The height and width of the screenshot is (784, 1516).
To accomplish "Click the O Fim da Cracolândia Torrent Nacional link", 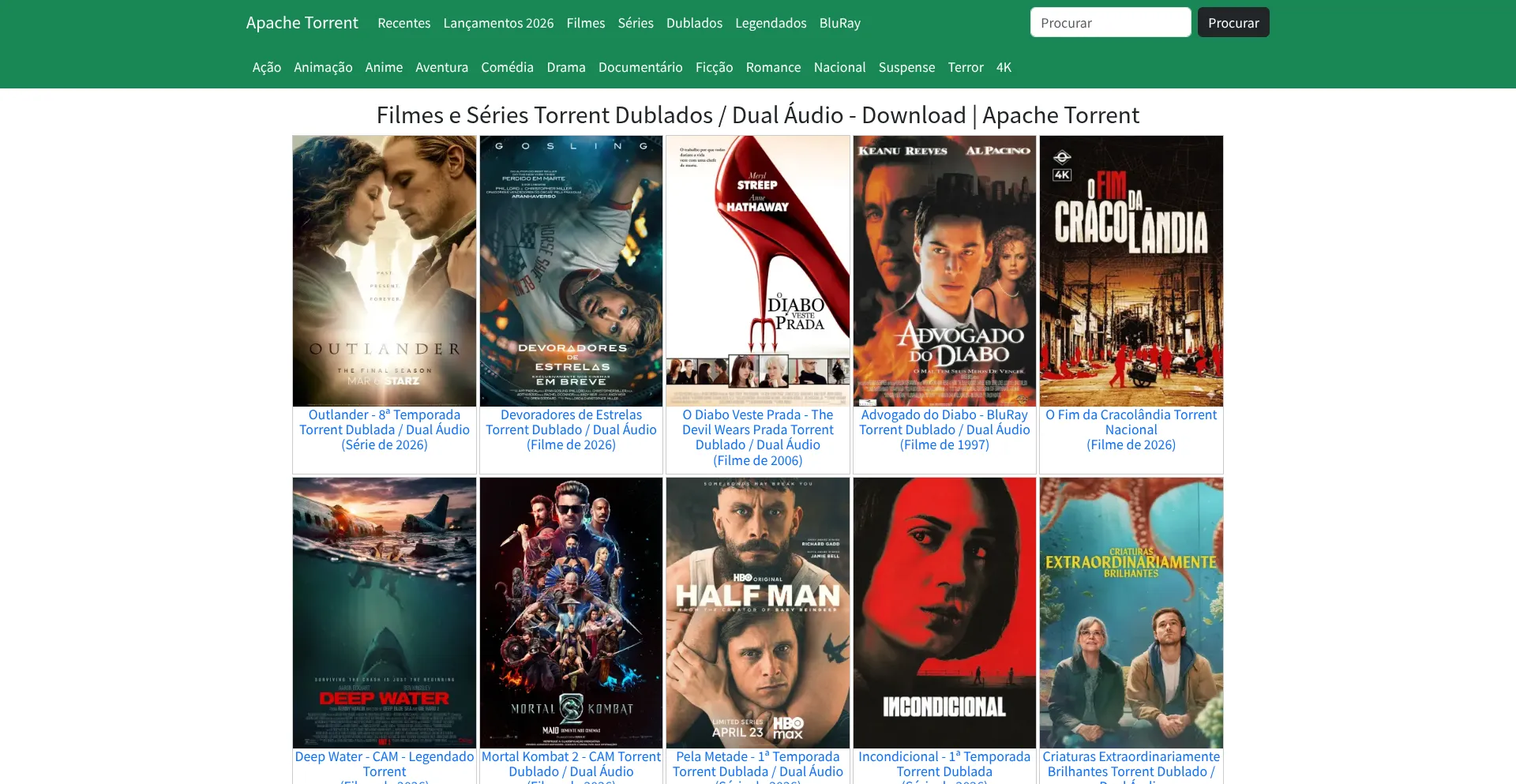I will tap(1131, 430).
